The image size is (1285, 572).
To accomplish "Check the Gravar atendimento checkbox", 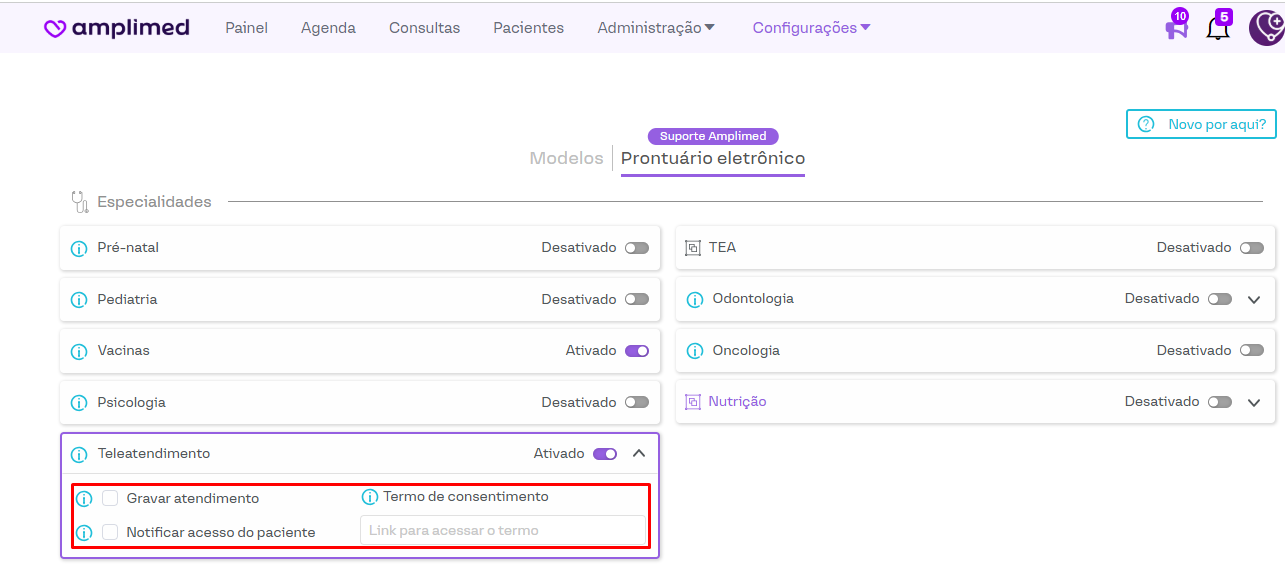I will point(110,498).
